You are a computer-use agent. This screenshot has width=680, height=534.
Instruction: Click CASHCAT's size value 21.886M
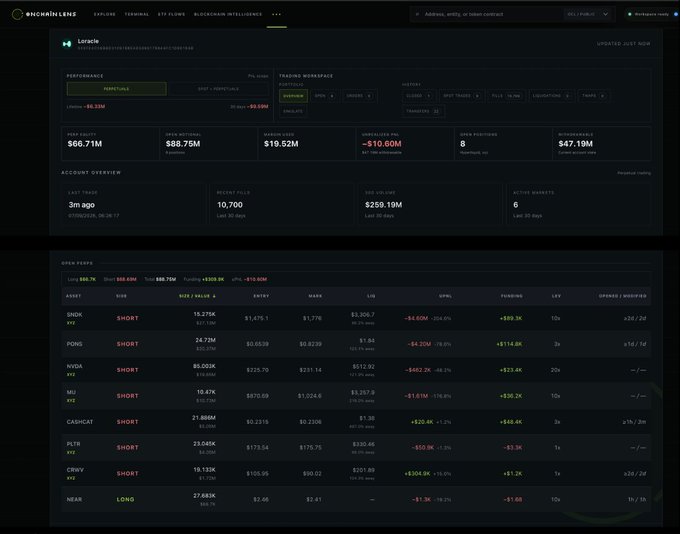[204, 418]
